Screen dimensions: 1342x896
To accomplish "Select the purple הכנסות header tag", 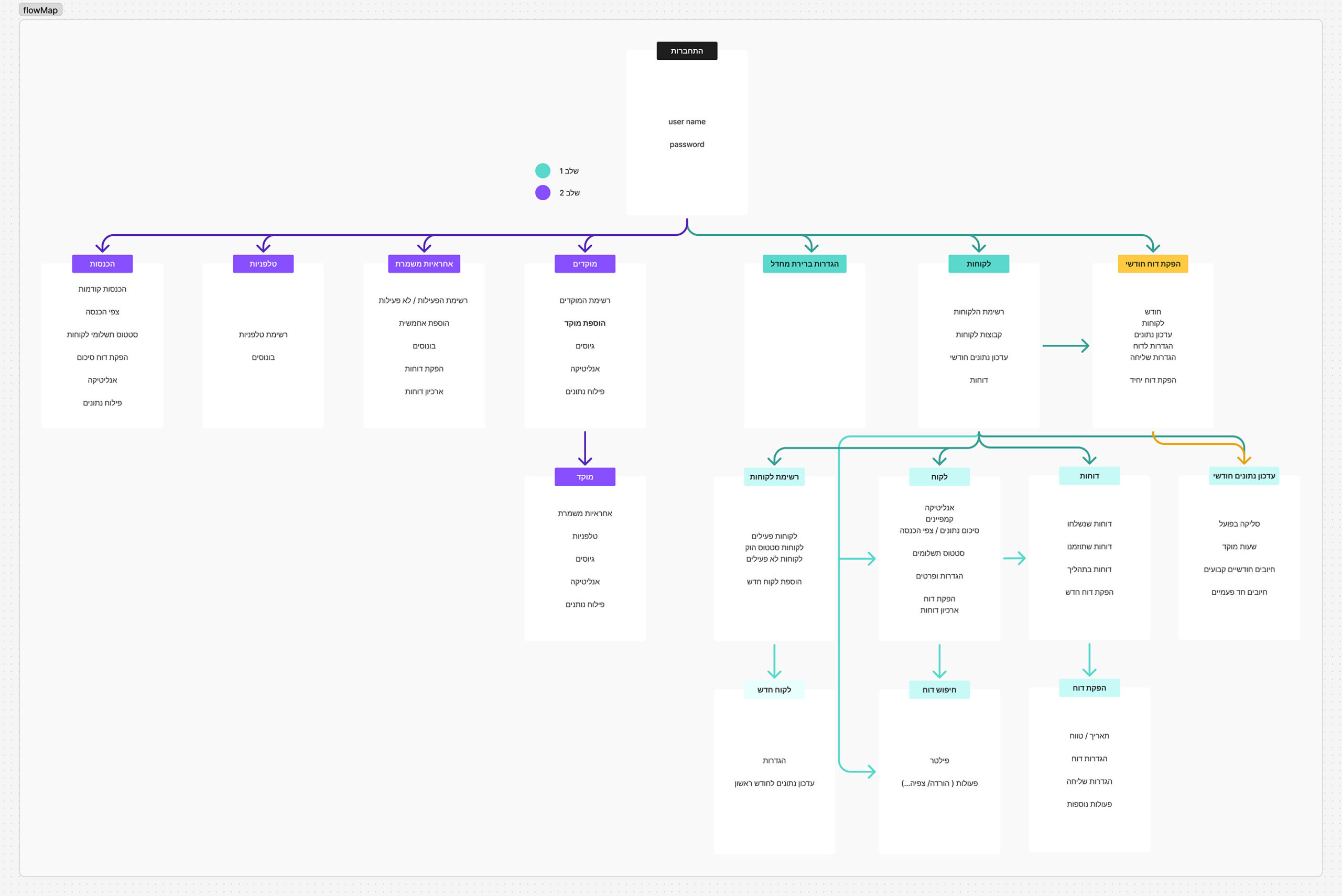I will [102, 264].
